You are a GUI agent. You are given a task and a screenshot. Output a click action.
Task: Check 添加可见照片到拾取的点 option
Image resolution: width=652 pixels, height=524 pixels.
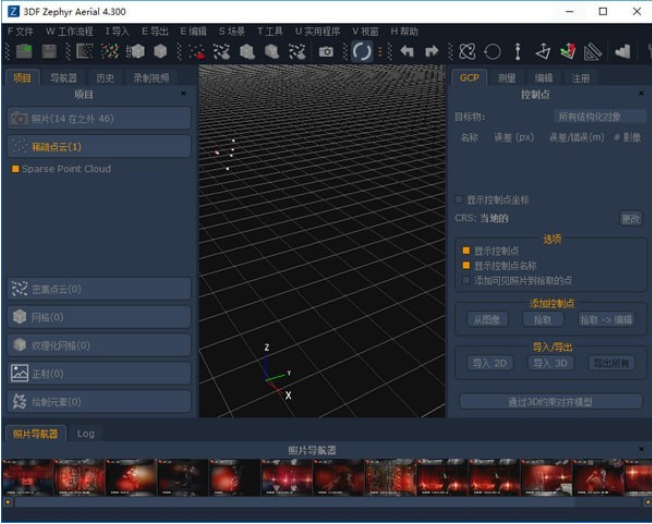point(466,281)
